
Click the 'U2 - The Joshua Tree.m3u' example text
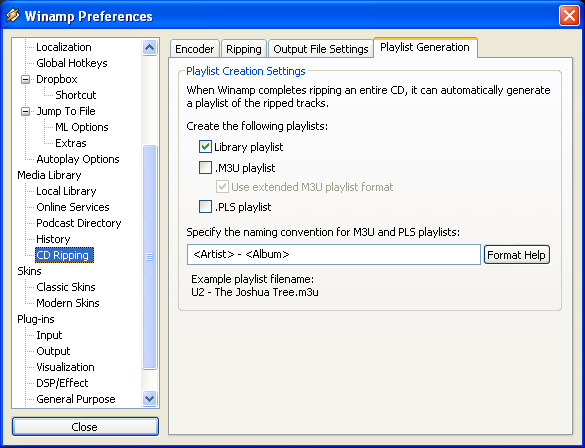tap(255, 292)
